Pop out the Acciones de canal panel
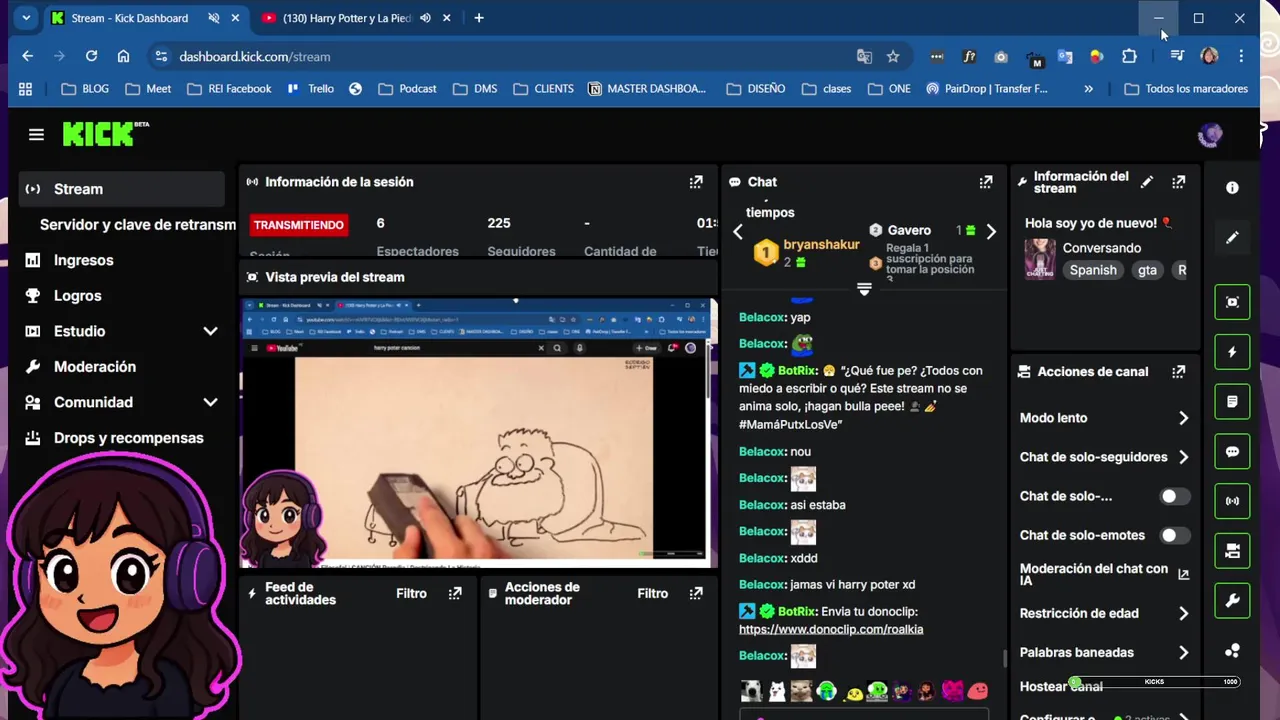The width and height of the screenshot is (1280, 720). click(1179, 372)
